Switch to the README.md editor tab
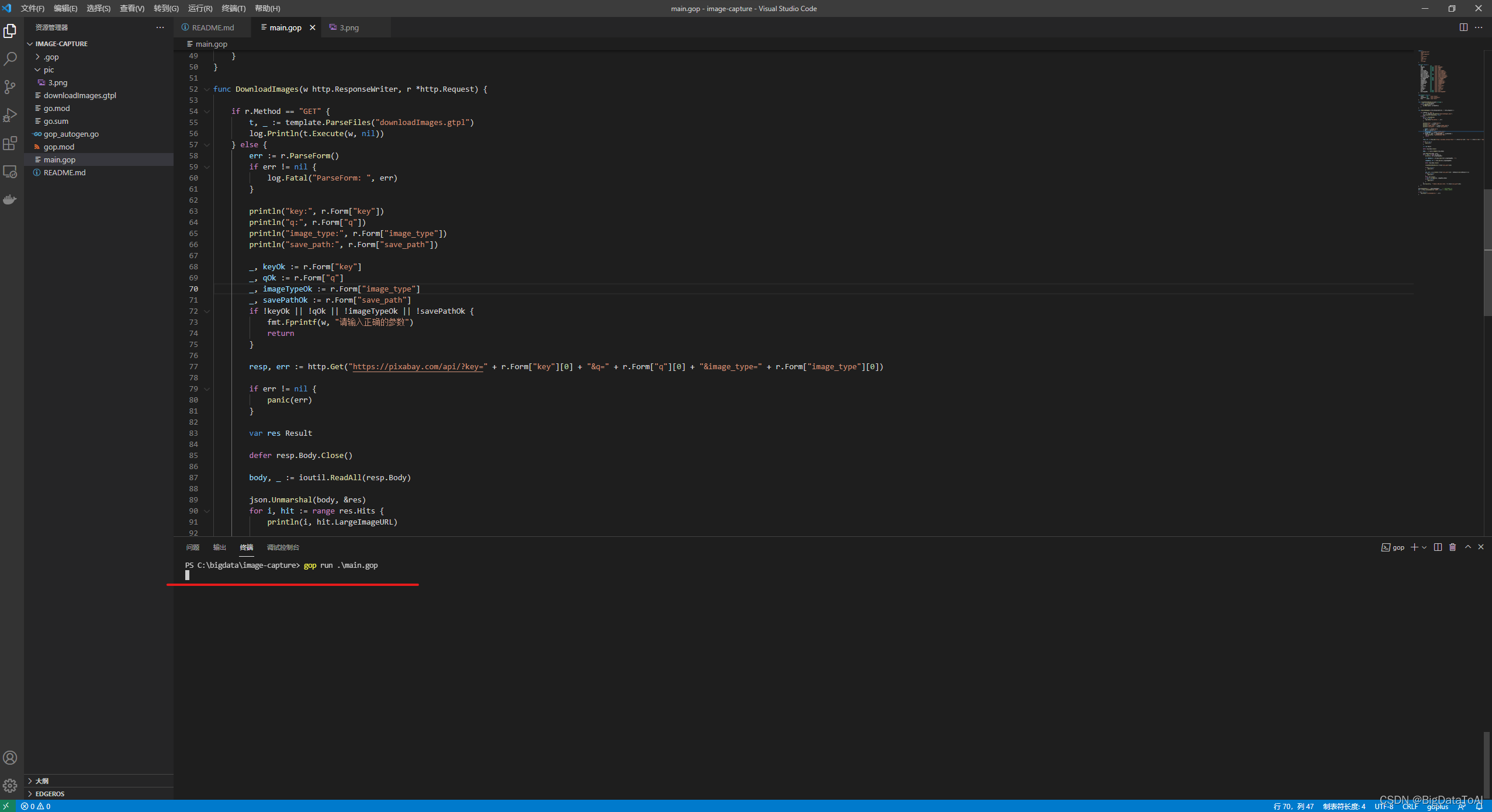 coord(212,27)
